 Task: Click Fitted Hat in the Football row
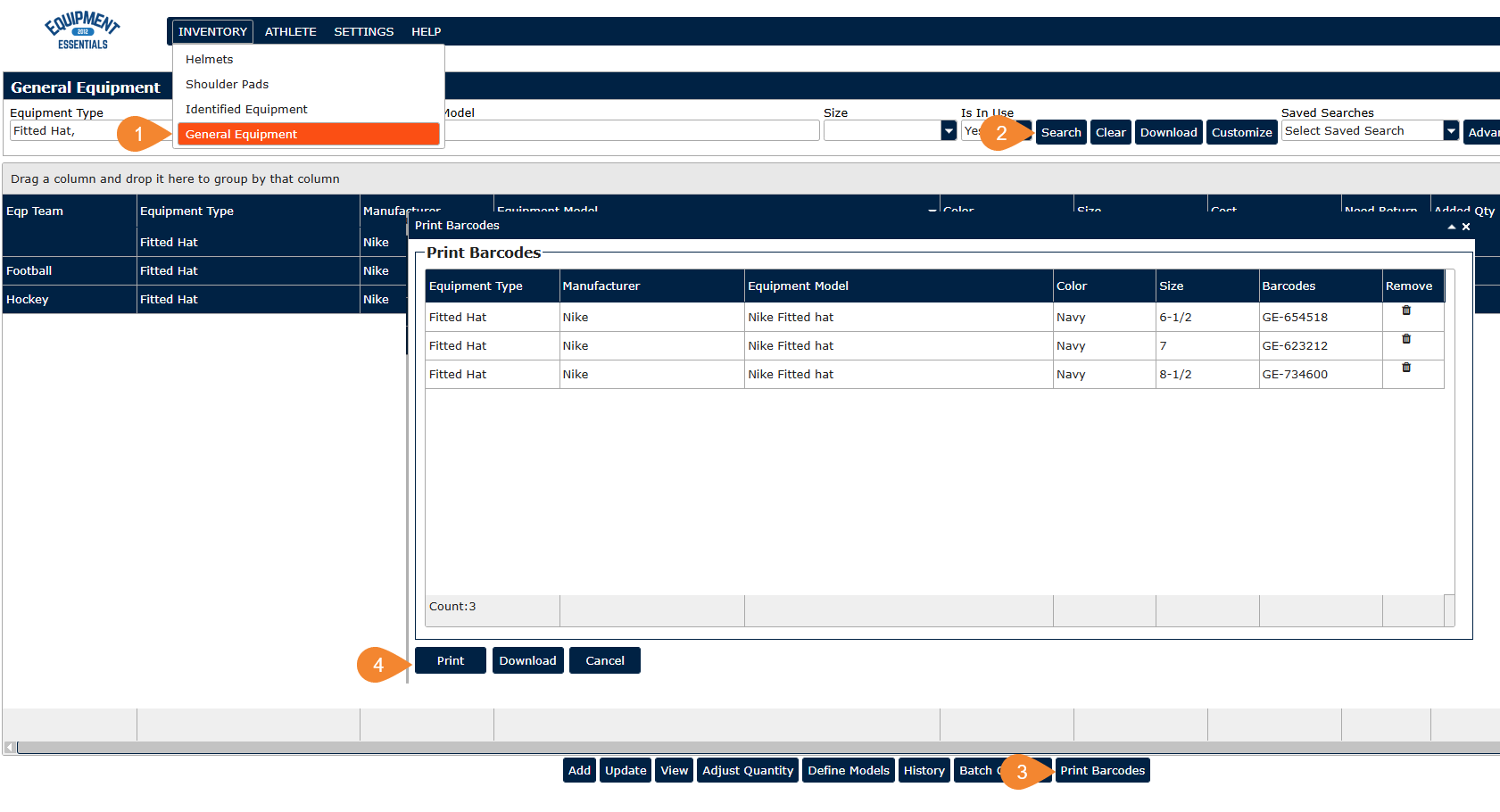tap(248, 271)
